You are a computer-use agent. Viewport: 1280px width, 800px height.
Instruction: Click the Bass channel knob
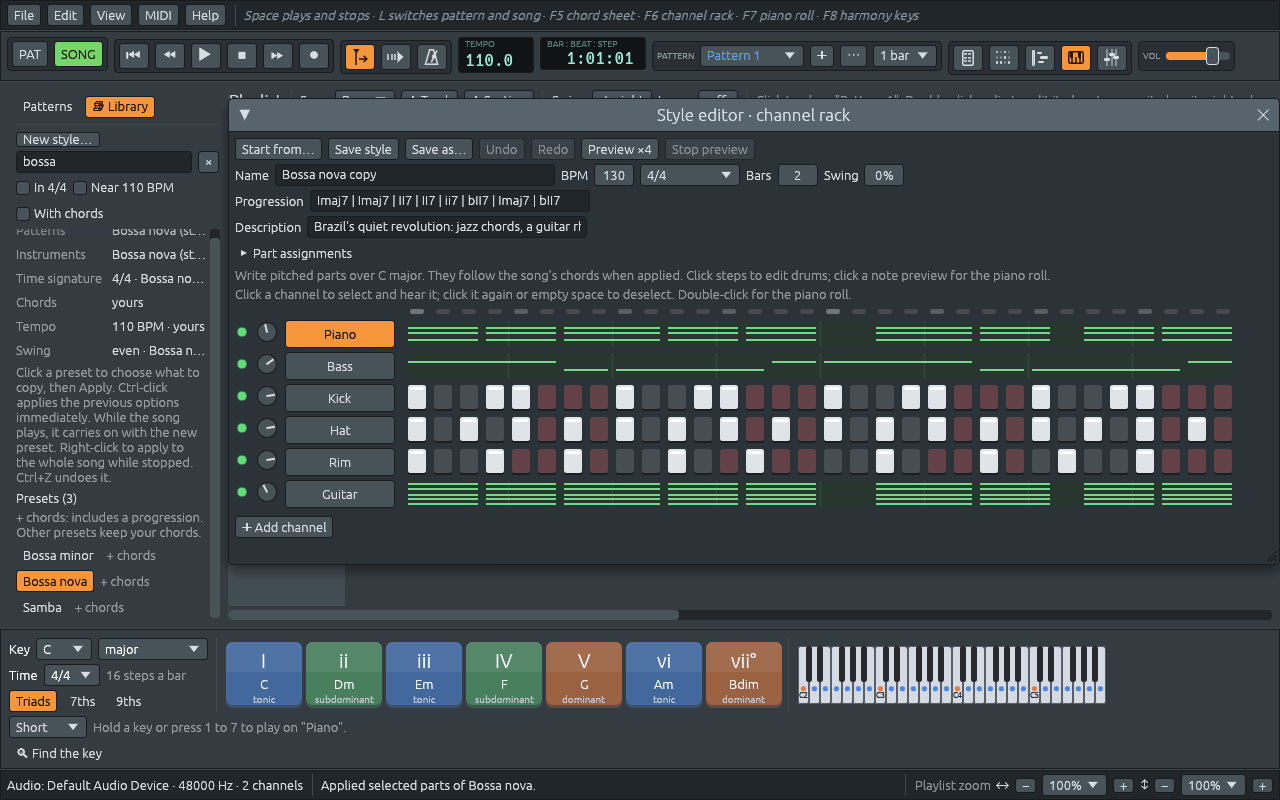point(267,365)
